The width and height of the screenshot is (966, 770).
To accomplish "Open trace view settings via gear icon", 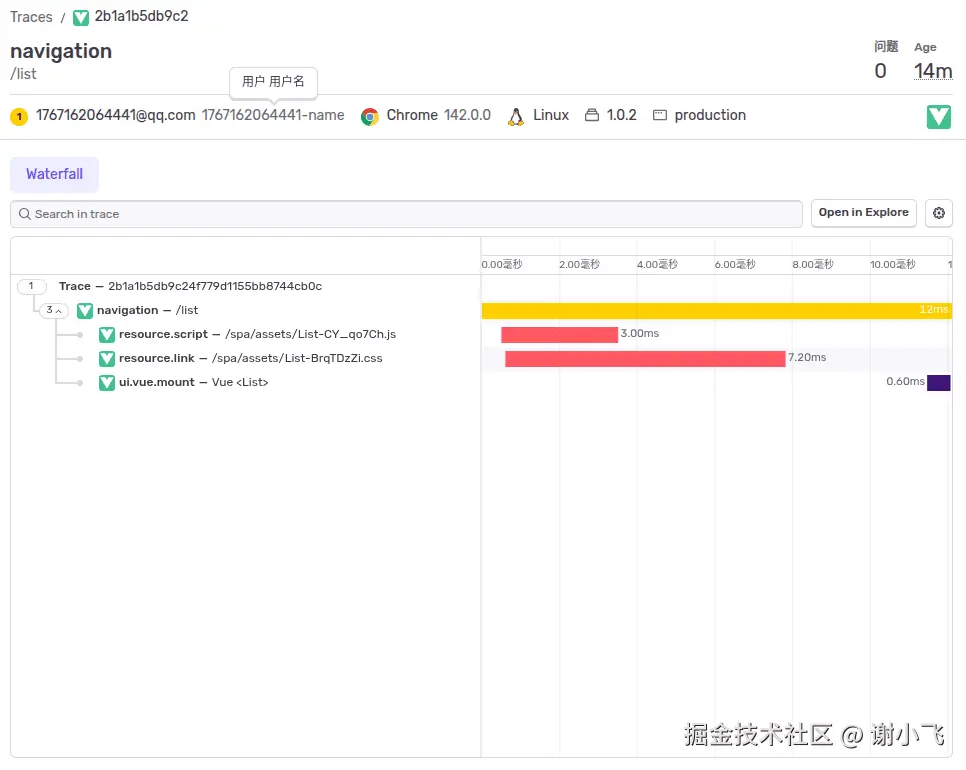I will point(938,213).
